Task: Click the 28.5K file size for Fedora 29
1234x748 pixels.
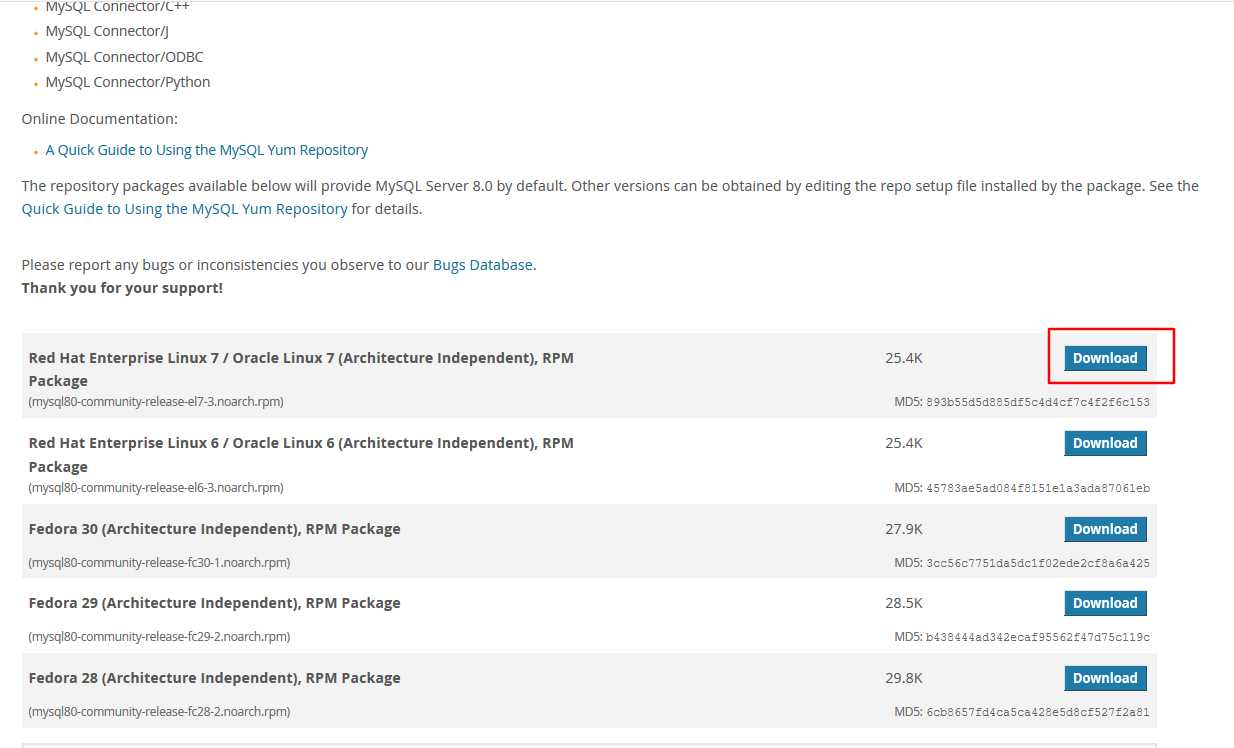Action: pos(904,603)
